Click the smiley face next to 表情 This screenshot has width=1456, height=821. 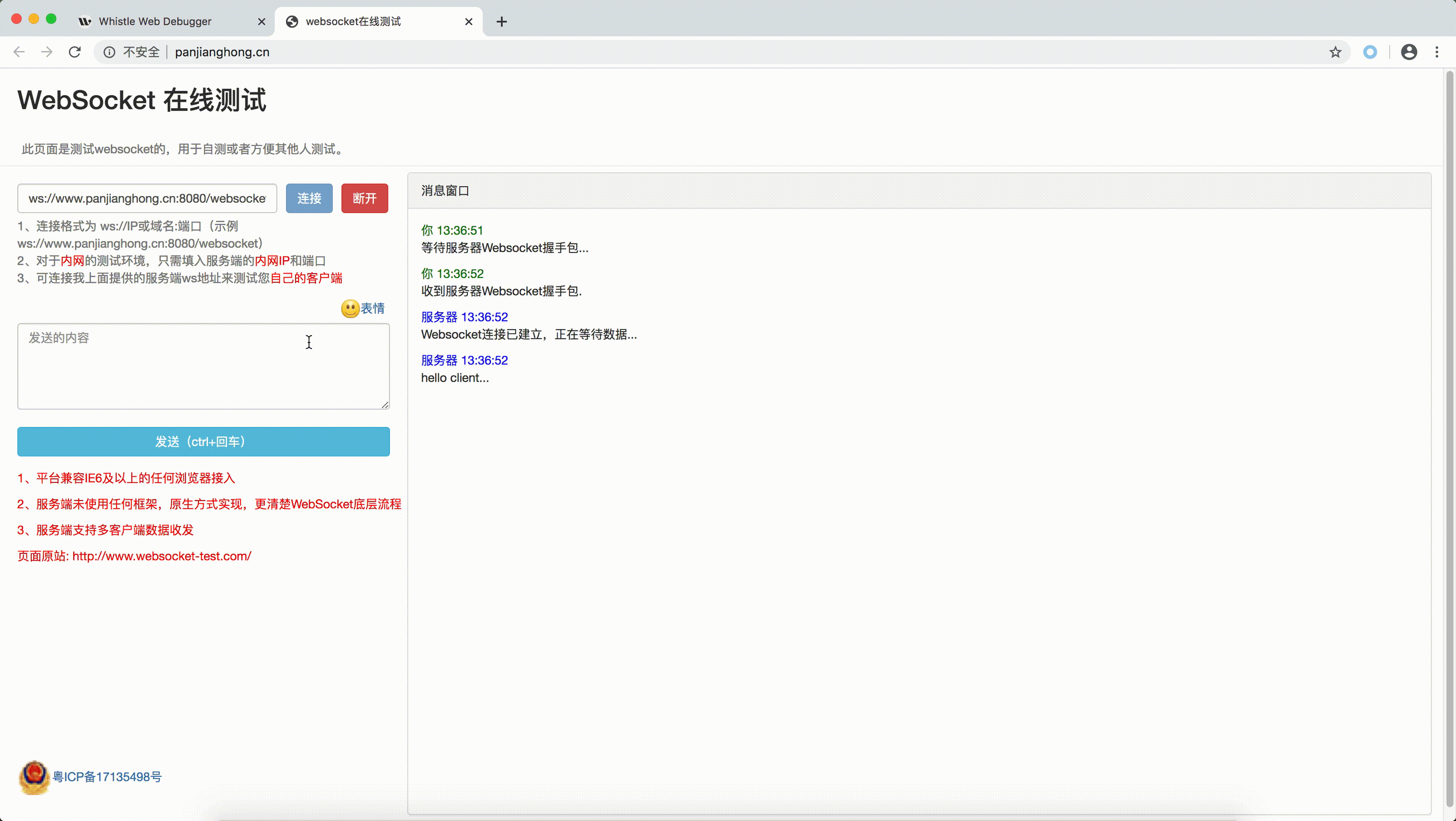pos(350,308)
